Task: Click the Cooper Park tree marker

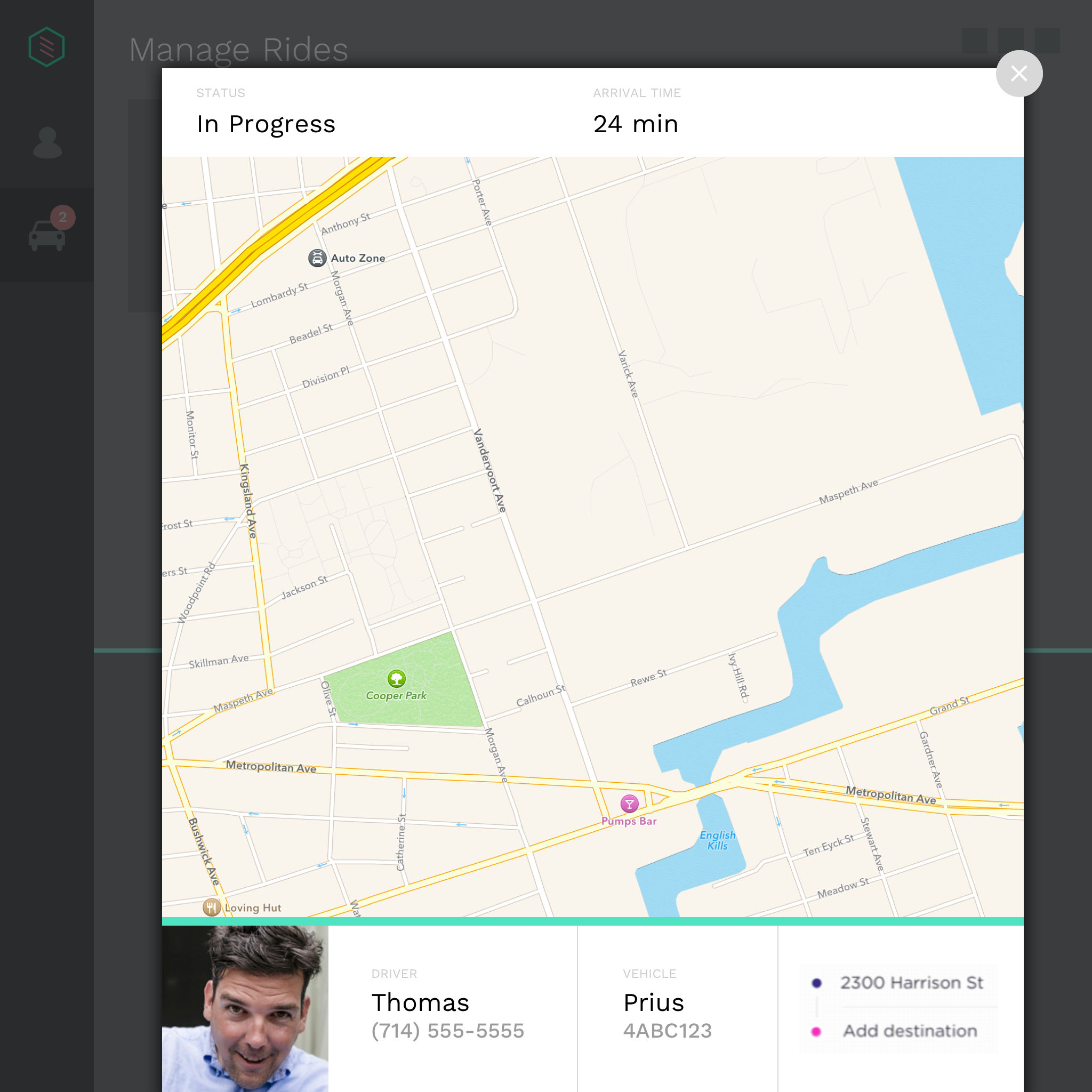Action: point(396,678)
